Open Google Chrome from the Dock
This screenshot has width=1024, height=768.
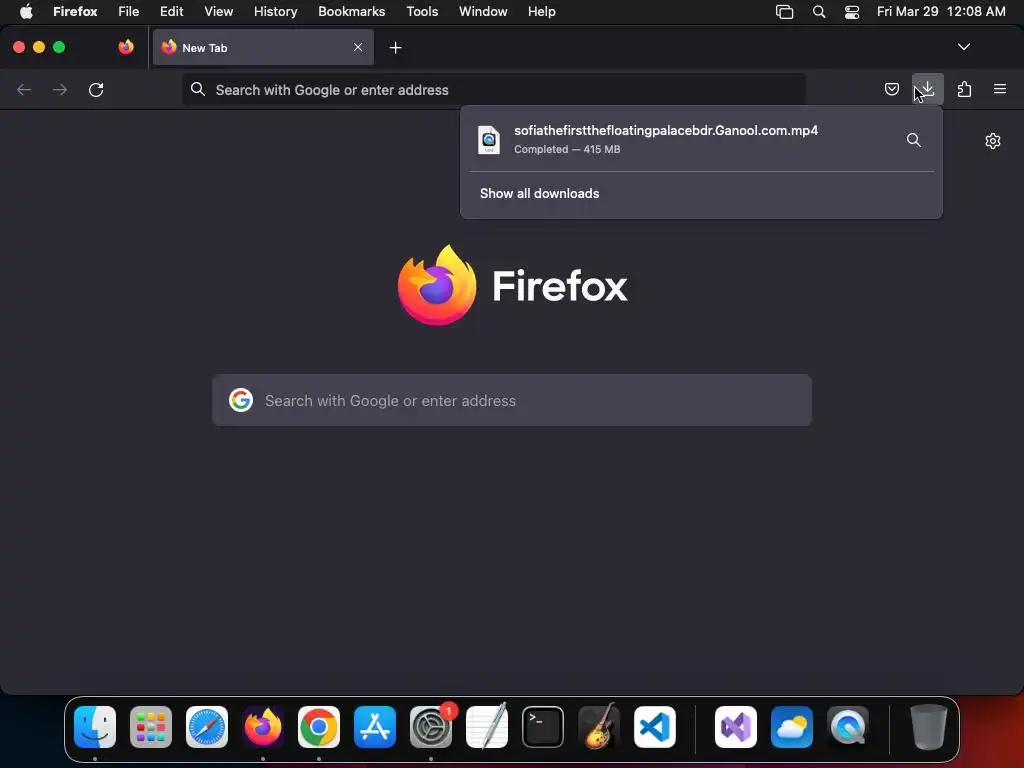(319, 726)
